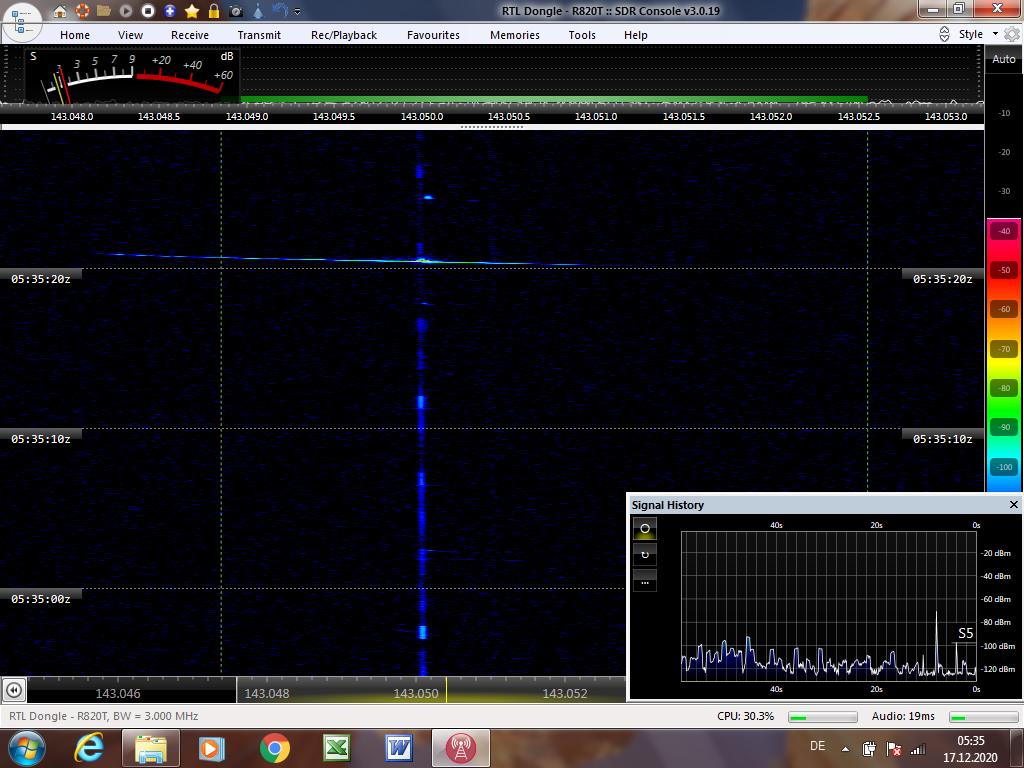Screen dimensions: 1024x768
Task: Click the DE language indicator
Action: [817, 746]
